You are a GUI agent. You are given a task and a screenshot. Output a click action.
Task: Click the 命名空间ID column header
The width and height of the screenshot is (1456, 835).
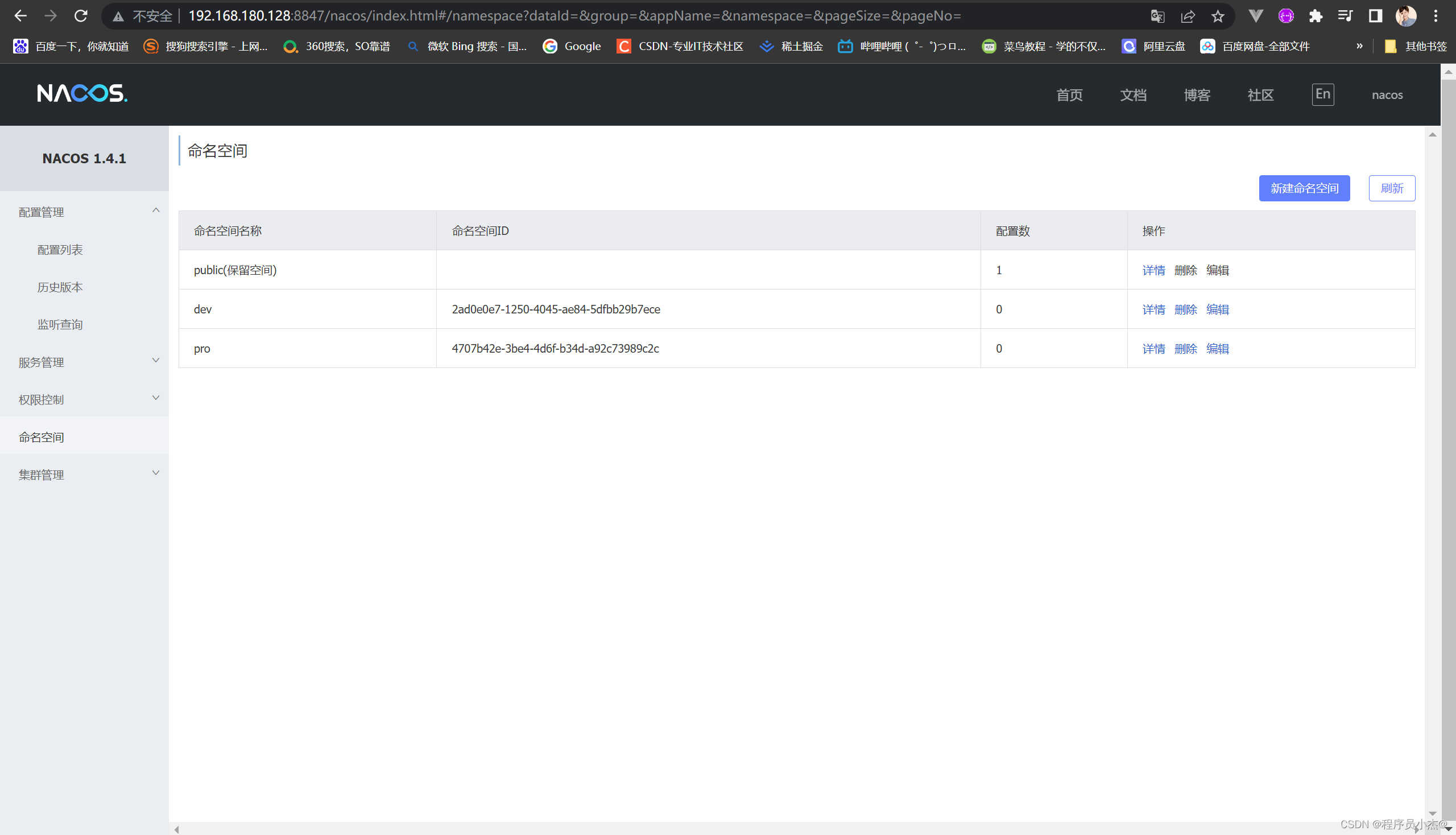pos(708,231)
